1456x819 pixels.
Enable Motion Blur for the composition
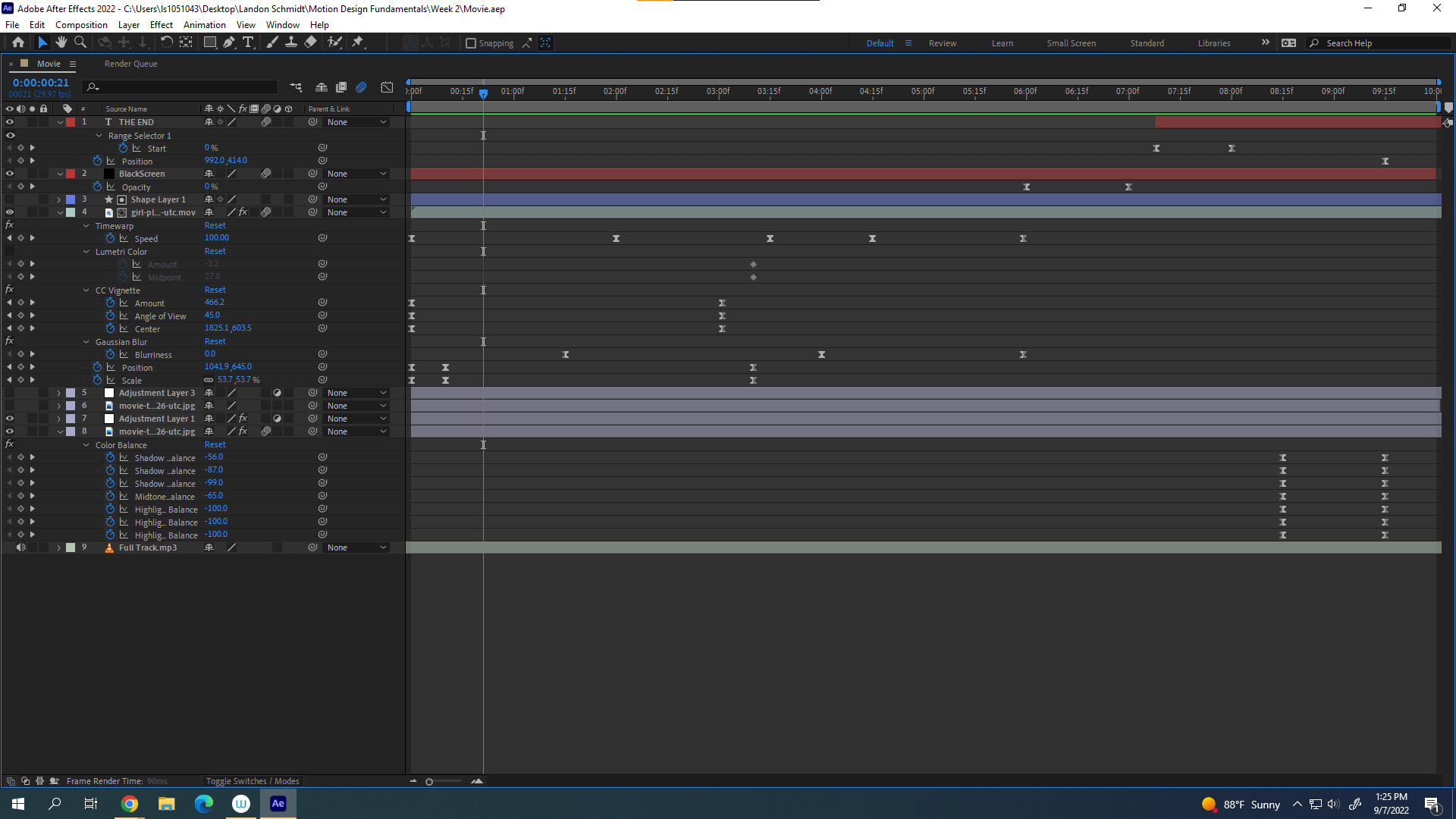[x=361, y=87]
